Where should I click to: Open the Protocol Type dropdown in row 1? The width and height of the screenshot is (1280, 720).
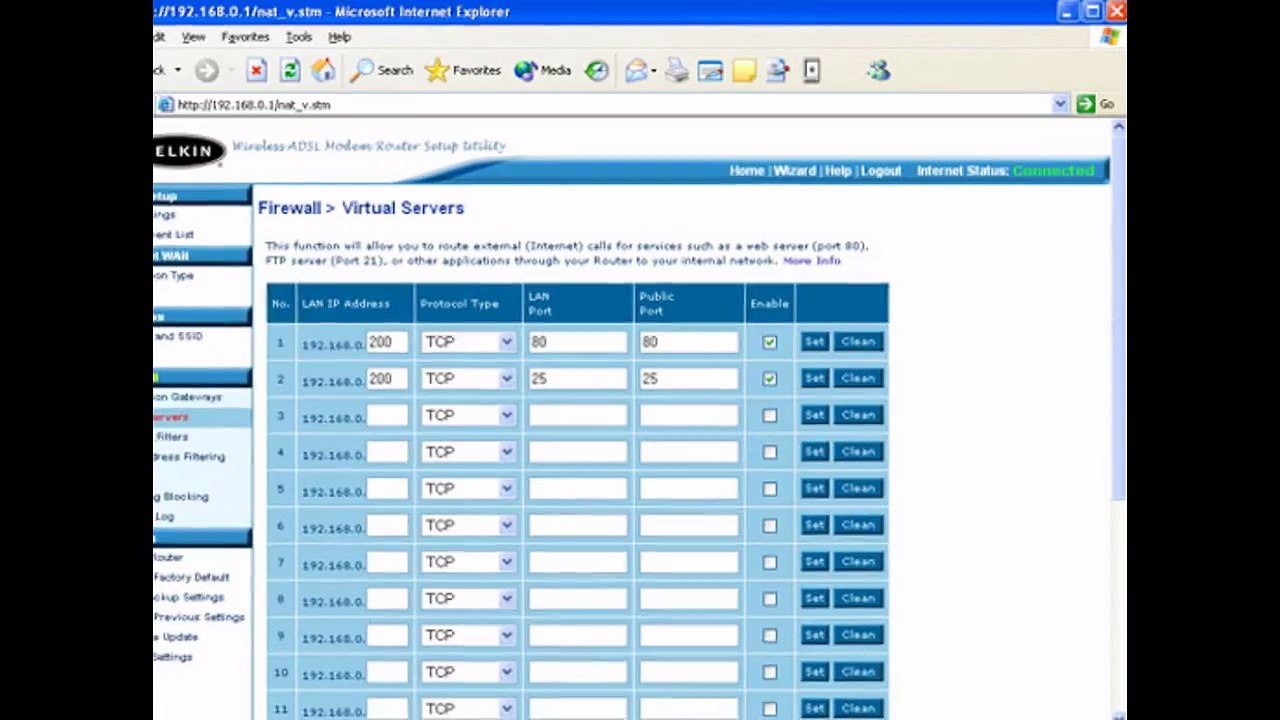[x=467, y=342]
